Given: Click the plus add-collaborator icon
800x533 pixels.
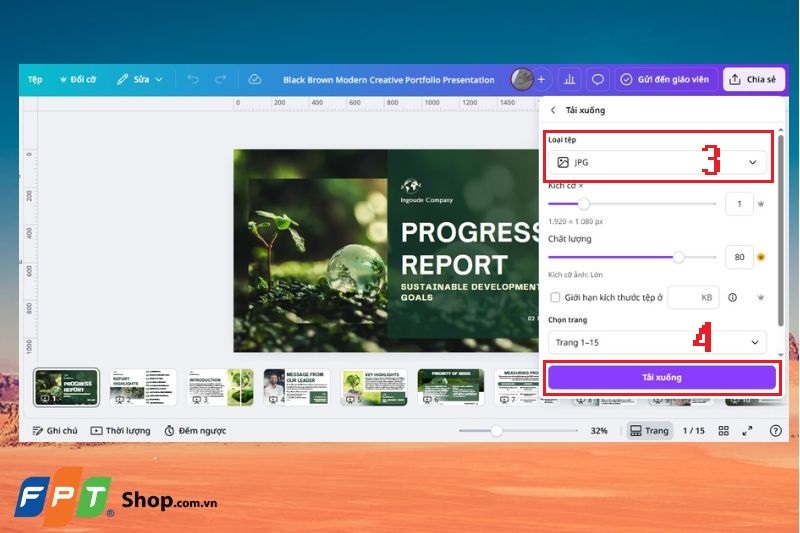Looking at the screenshot, I should [x=541, y=80].
